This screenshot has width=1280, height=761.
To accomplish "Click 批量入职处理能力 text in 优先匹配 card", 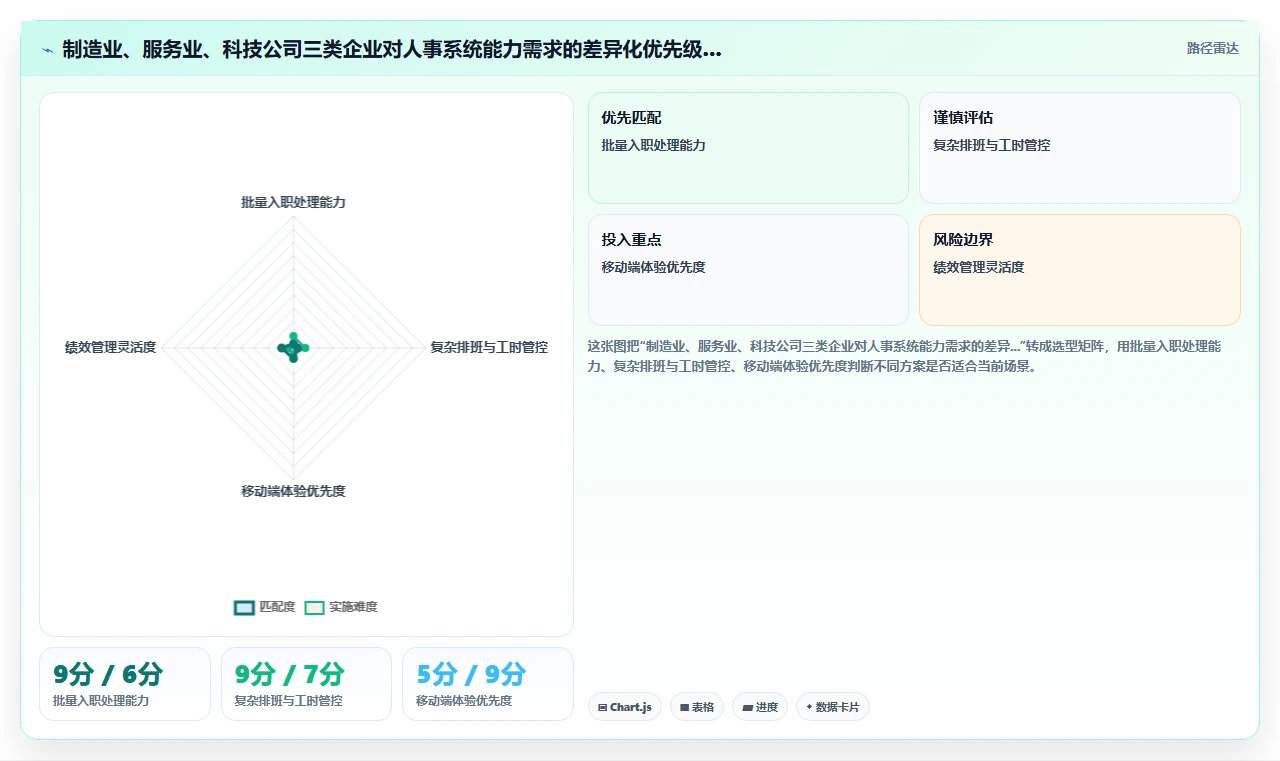I will click(x=654, y=145).
